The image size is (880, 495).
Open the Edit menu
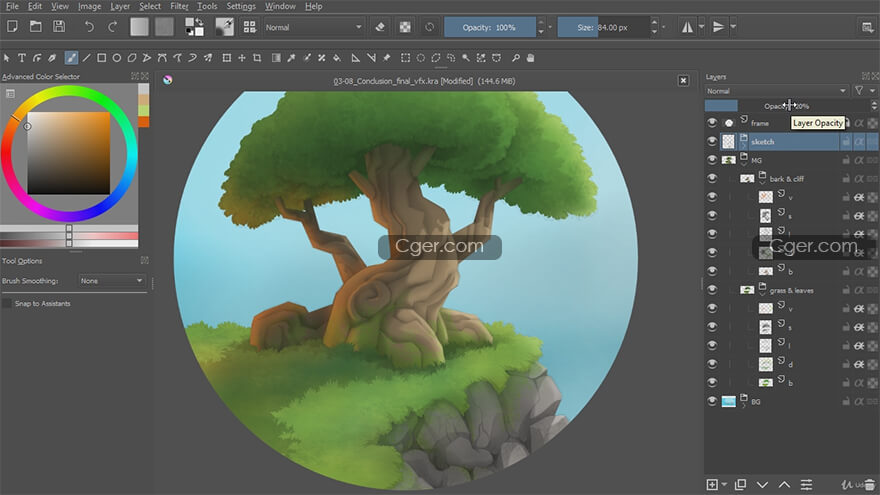pyautogui.click(x=35, y=6)
